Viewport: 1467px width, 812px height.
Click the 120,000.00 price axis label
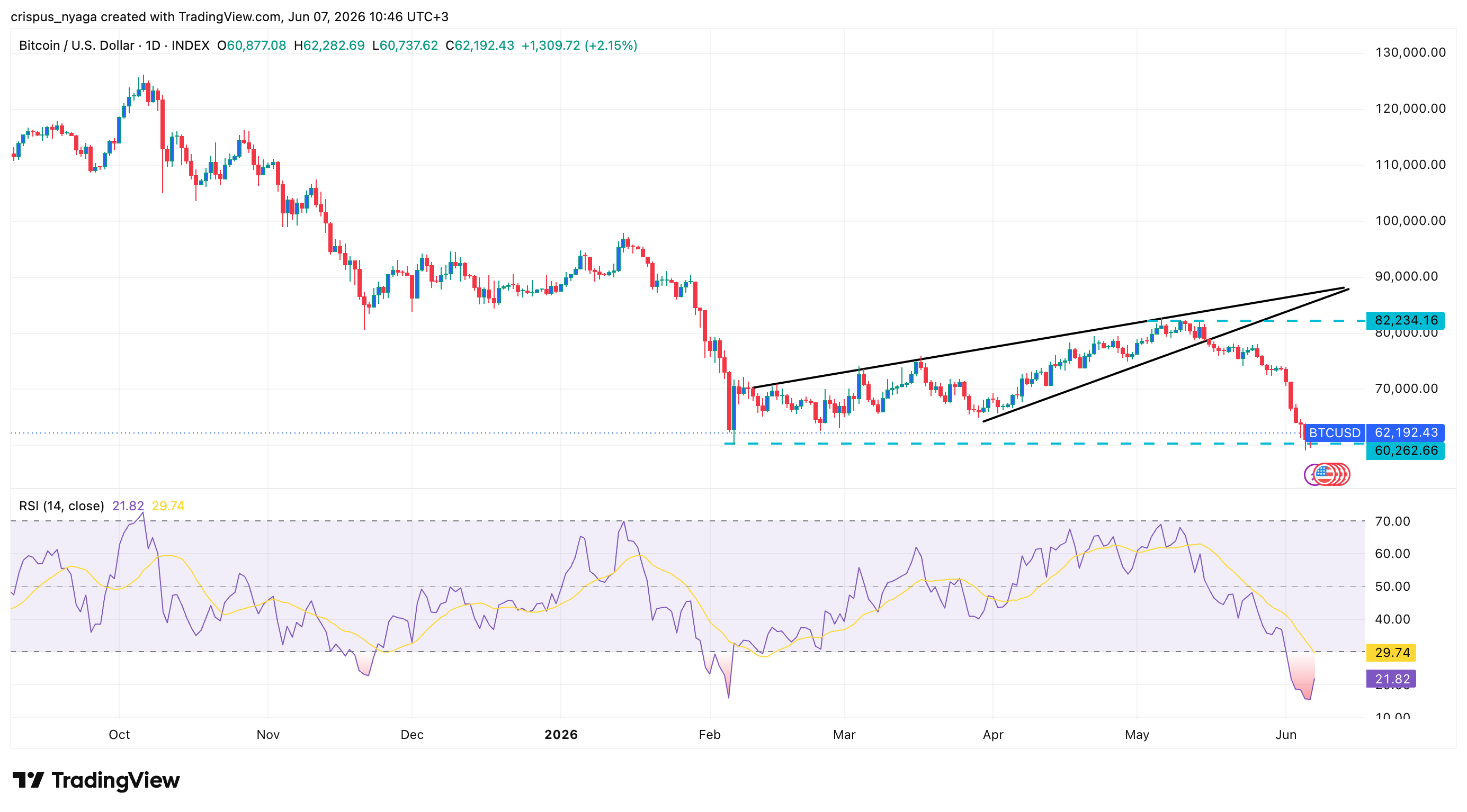(1410, 109)
